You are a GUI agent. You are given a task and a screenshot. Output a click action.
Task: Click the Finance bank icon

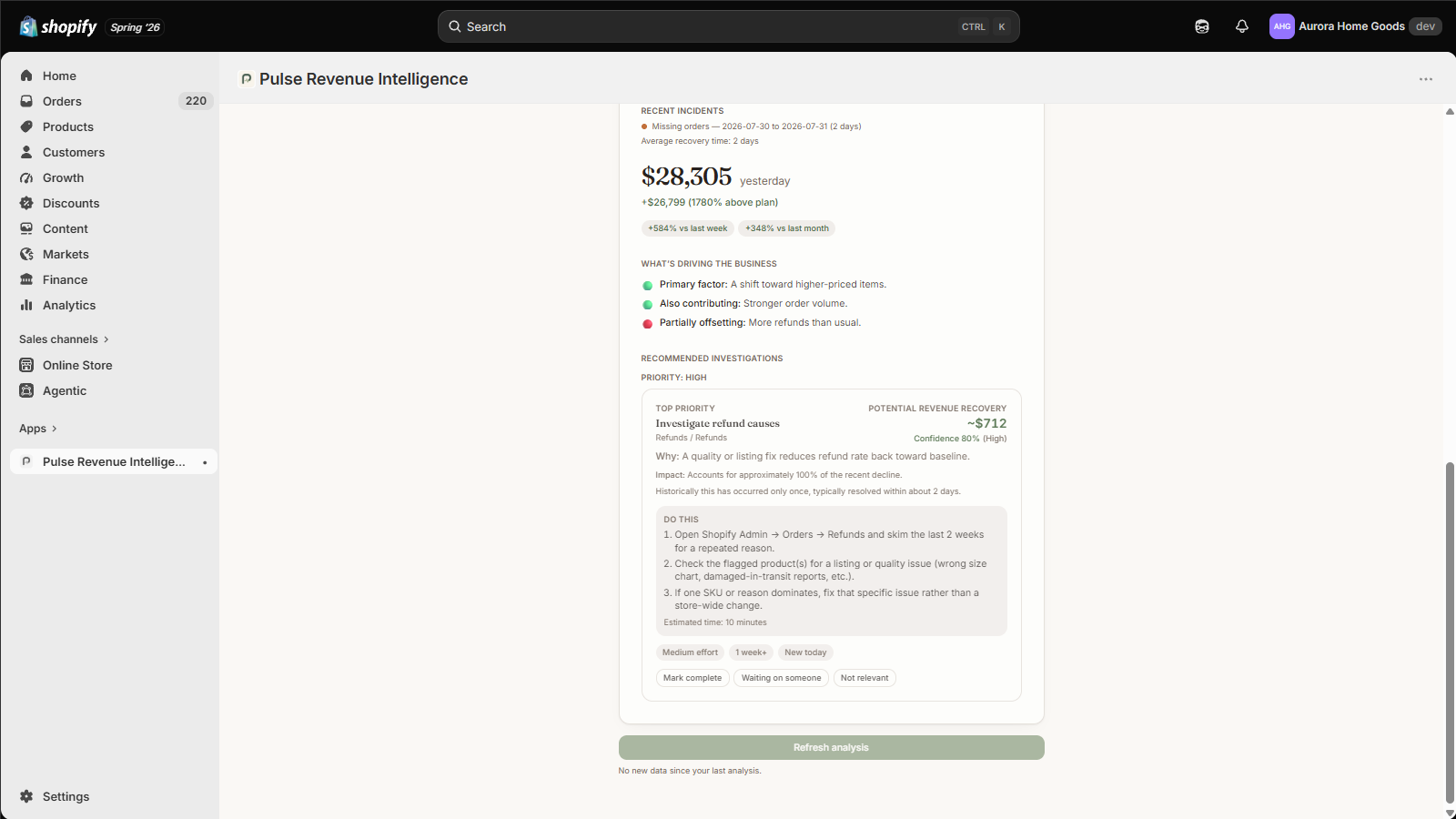[26, 279]
